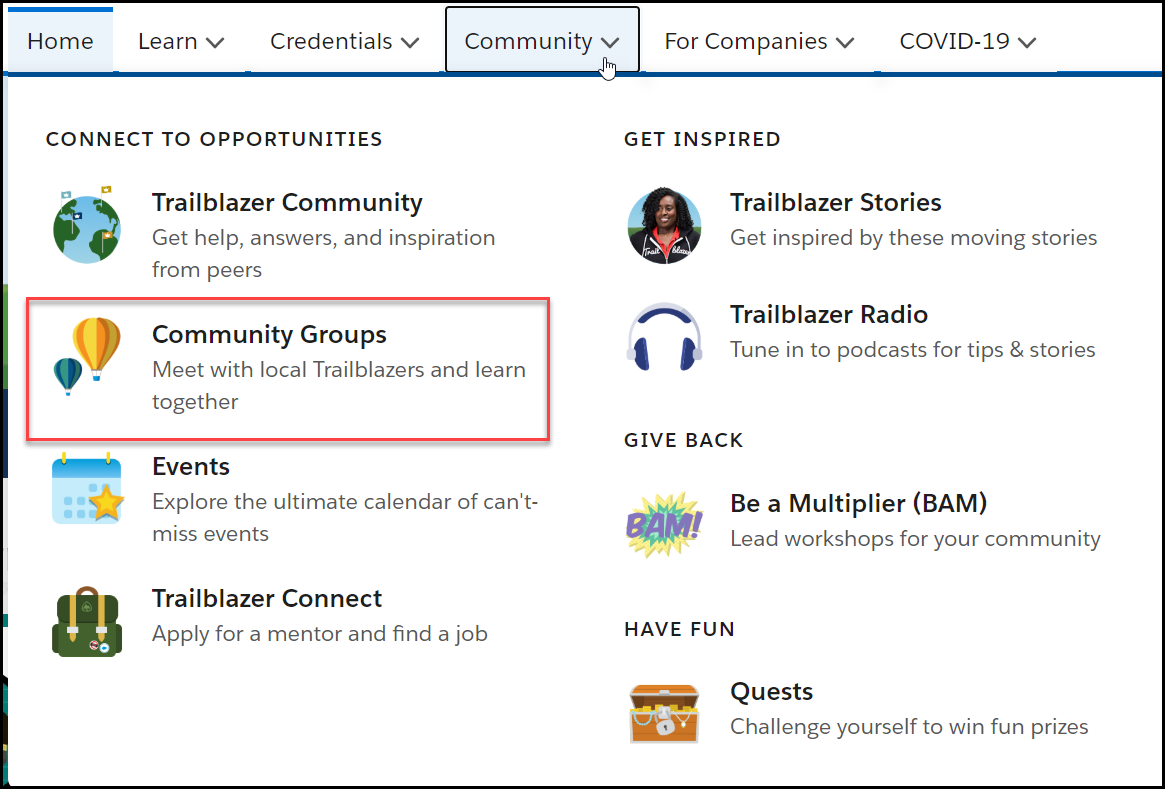Image resolution: width=1165 pixels, height=789 pixels.
Task: Click the Events calendar star icon
Action: click(x=87, y=488)
